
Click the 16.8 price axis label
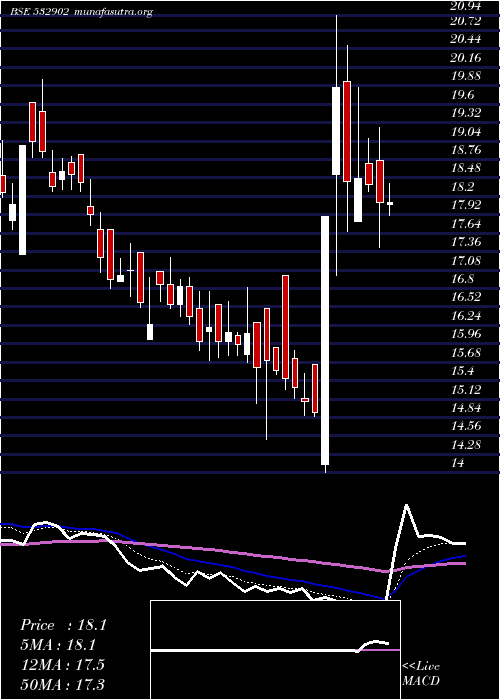tap(463, 279)
